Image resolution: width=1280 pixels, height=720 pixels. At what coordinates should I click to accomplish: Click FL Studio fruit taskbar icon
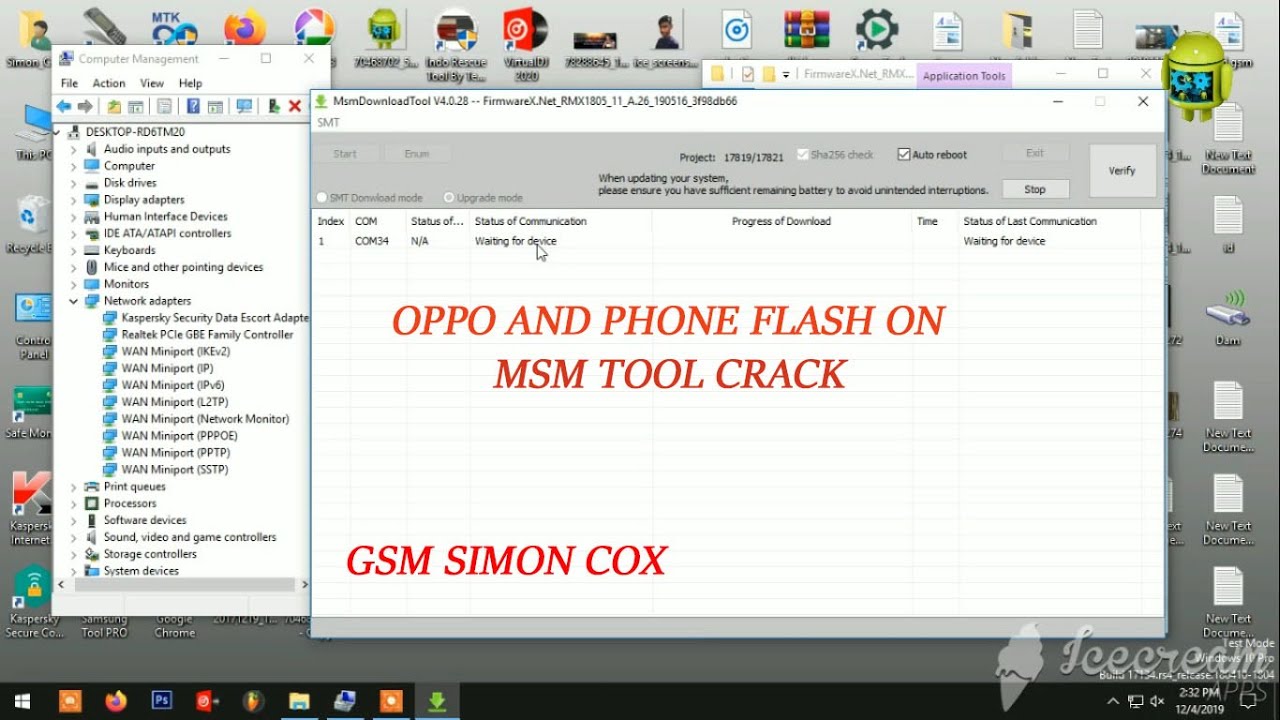[x=254, y=701]
